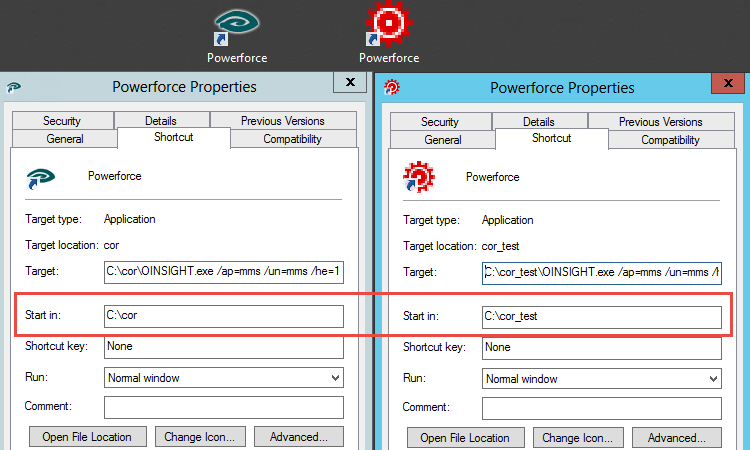Select the teal Powerforce desktop shortcut icon

coord(237,28)
